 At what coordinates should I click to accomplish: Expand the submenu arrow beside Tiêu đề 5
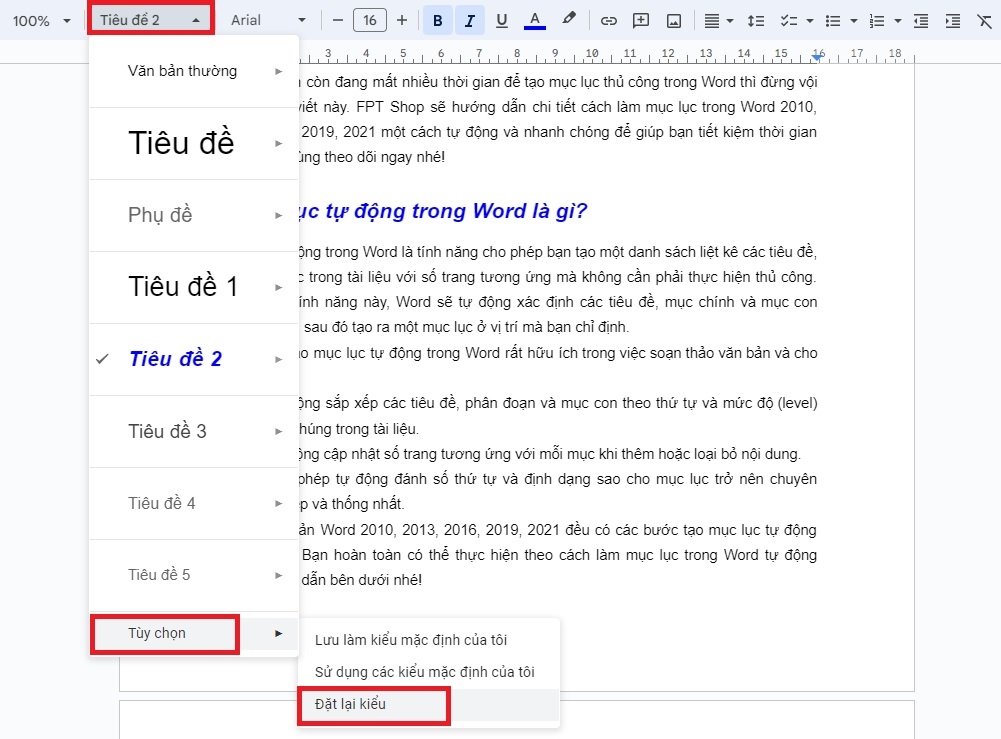278,575
